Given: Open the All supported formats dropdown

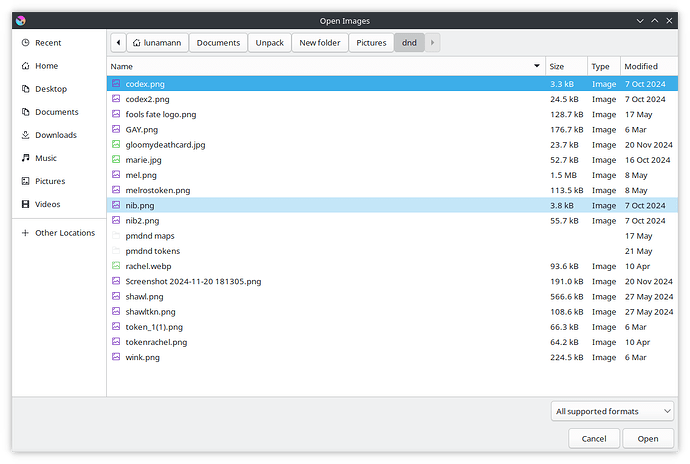Looking at the screenshot, I should click(613, 411).
